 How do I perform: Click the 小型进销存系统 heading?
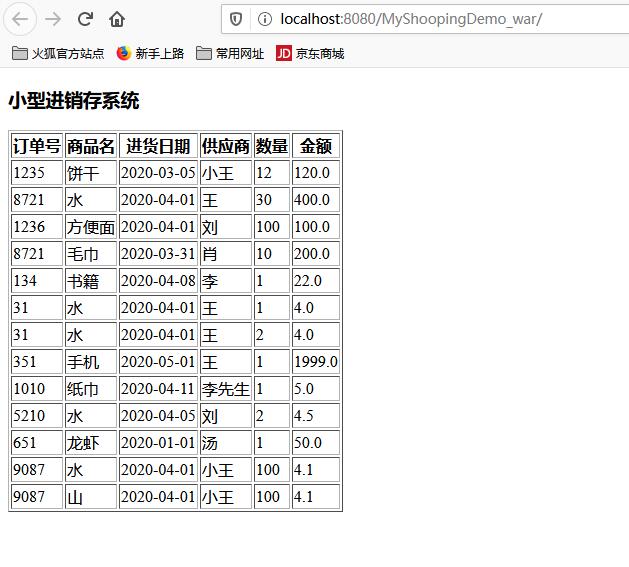point(74,100)
